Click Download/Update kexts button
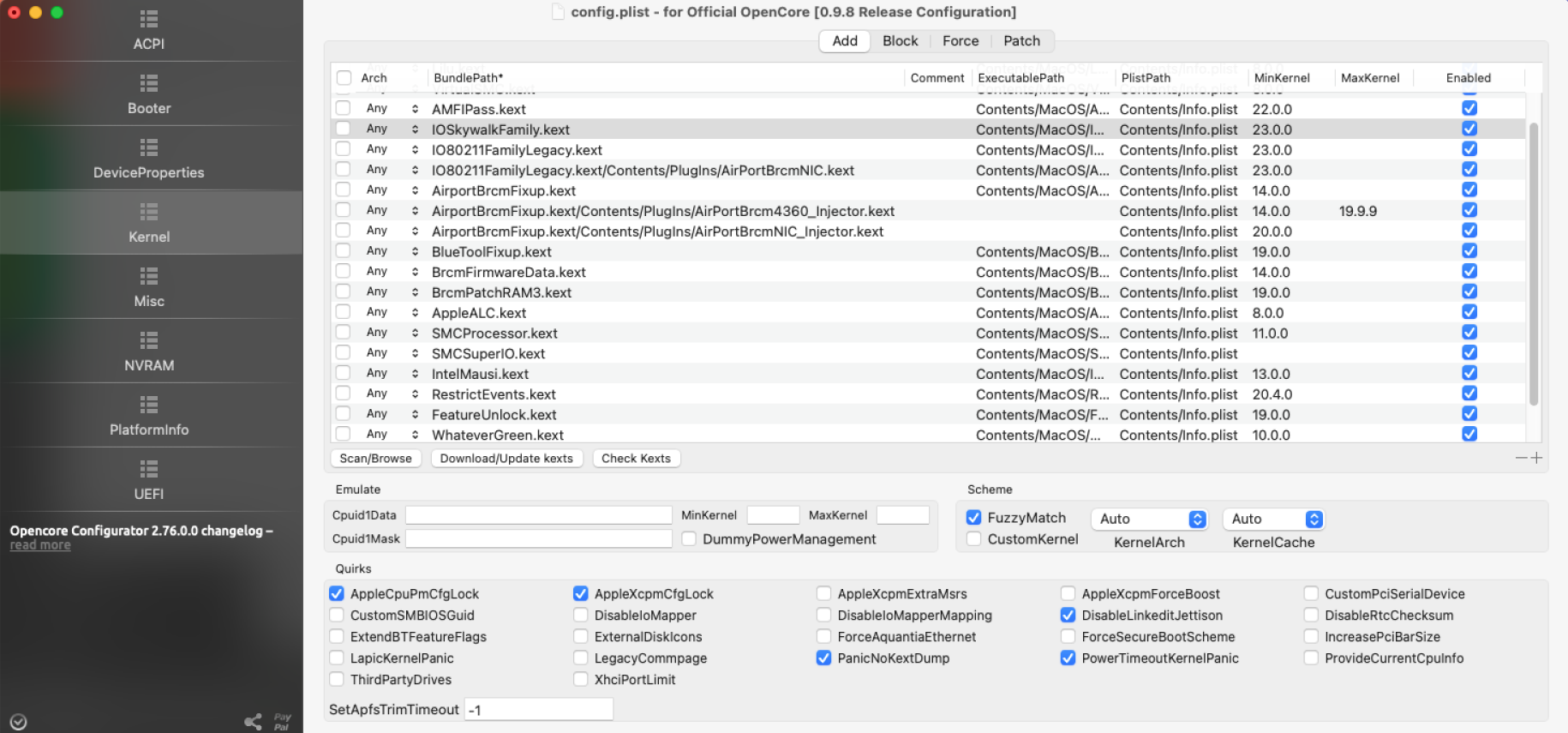Viewport: 1568px width, 733px height. tap(506, 459)
